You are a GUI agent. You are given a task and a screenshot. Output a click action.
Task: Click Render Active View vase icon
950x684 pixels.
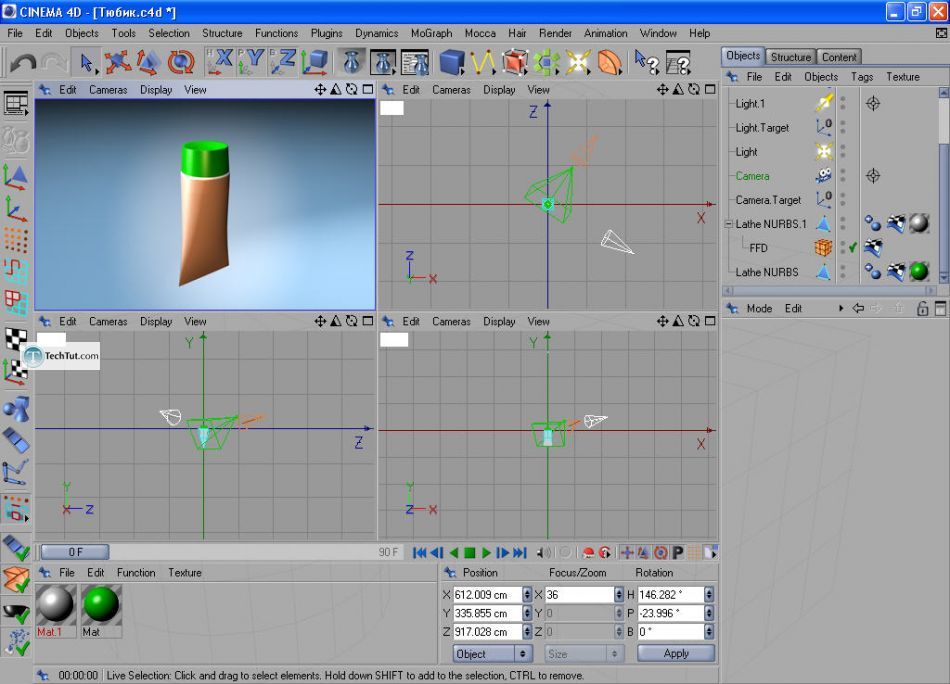[x=352, y=62]
